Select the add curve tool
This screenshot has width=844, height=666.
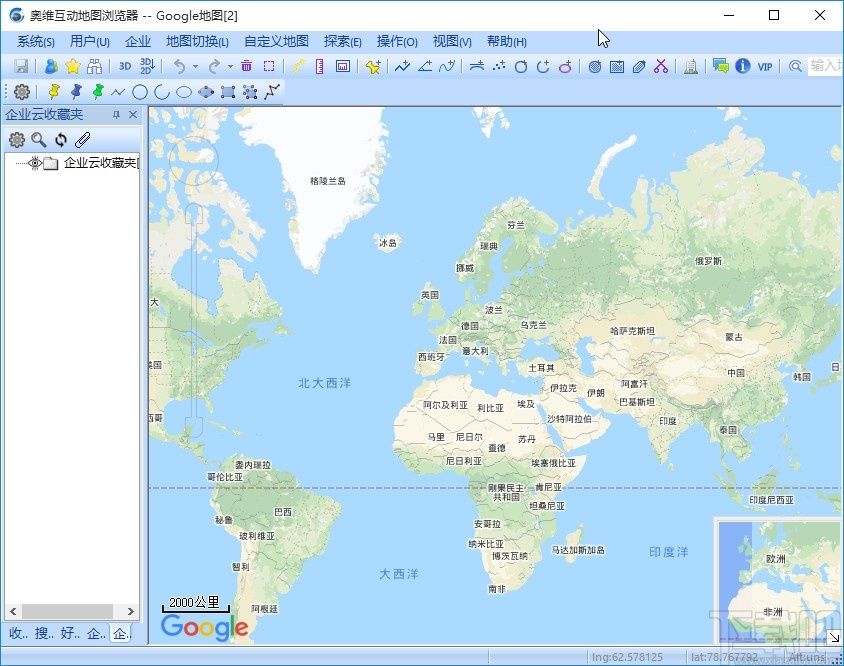[x=447, y=66]
